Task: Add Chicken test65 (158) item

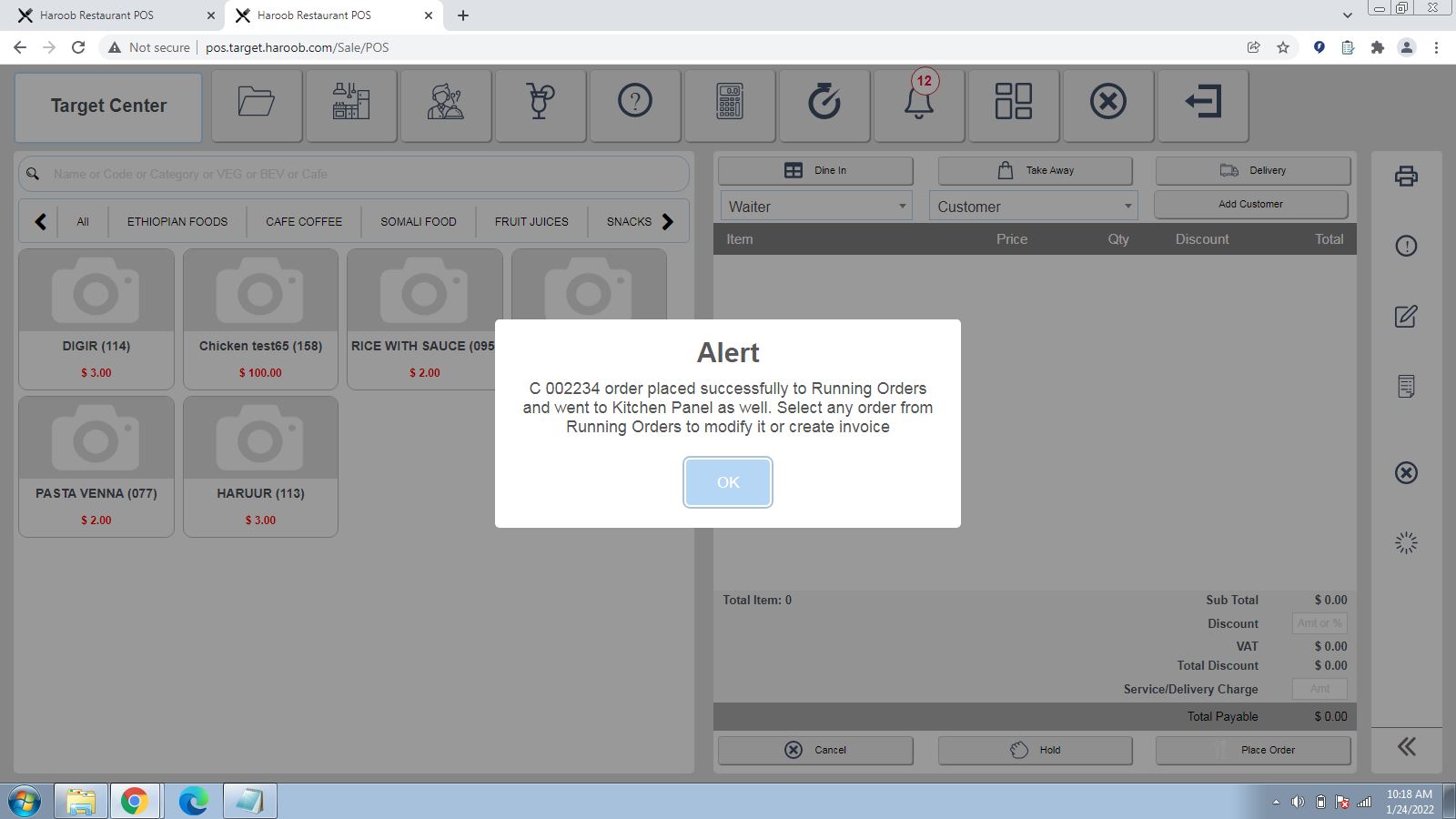Action: coord(260,319)
